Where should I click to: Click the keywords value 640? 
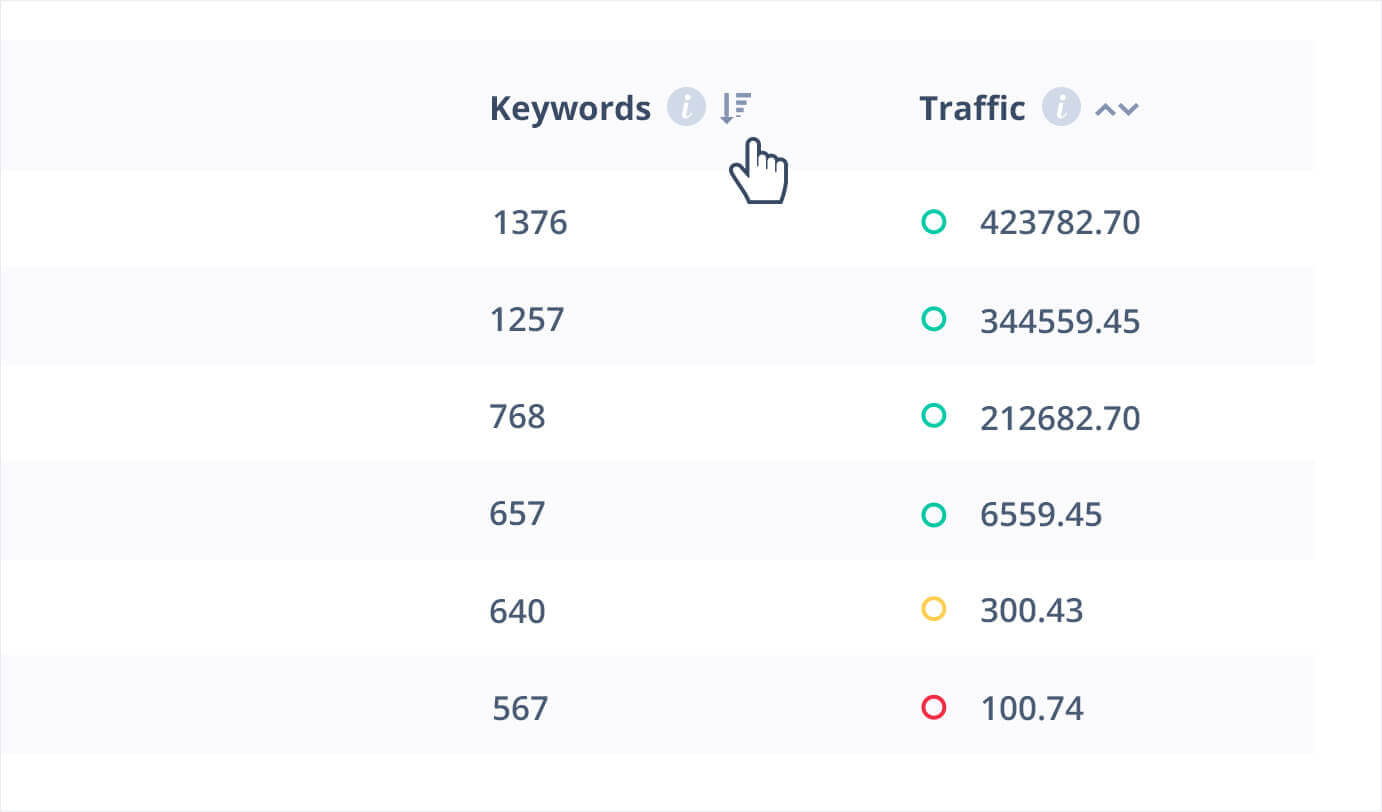517,611
